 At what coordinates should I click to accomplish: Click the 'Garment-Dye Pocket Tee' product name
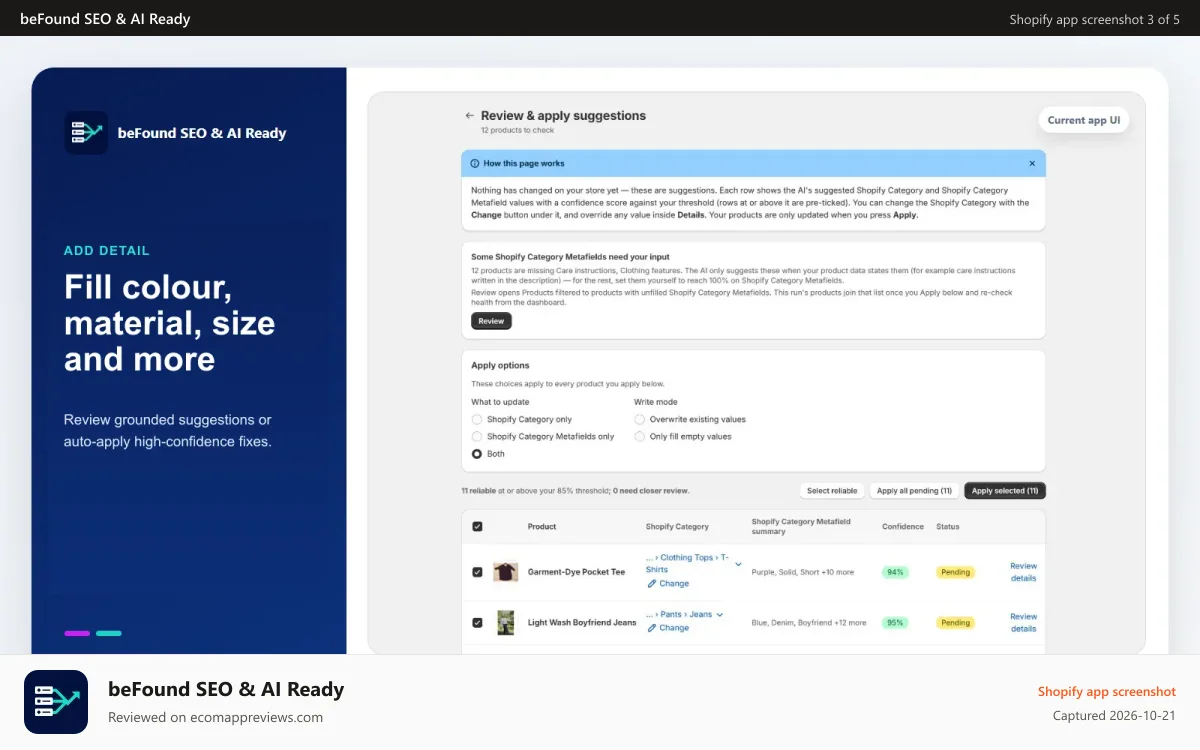[x=576, y=572]
